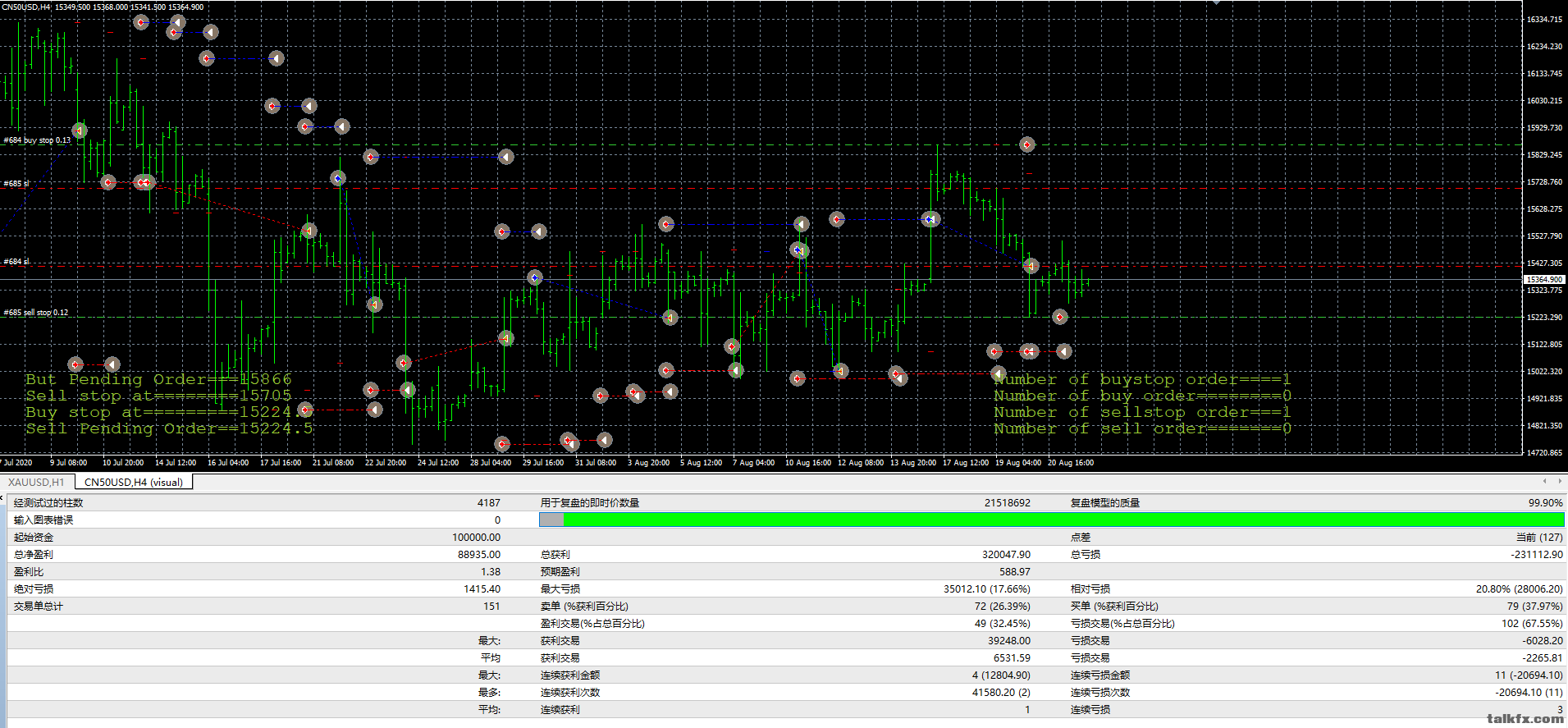Viewport: 1568px width, 728px height.
Task: Click the current price tag 15364.900
Action: (x=1545, y=280)
